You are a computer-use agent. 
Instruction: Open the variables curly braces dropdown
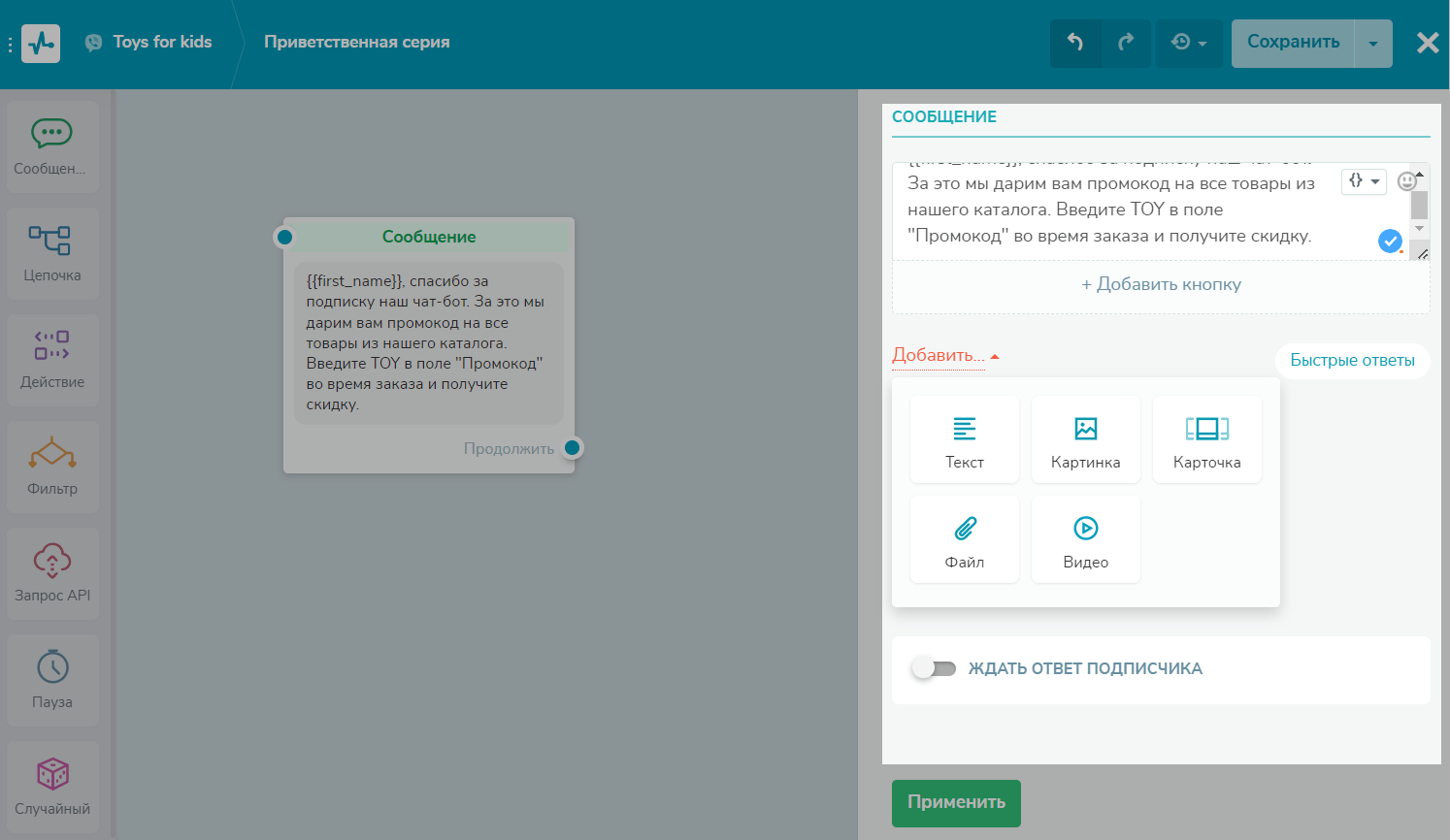point(1364,181)
